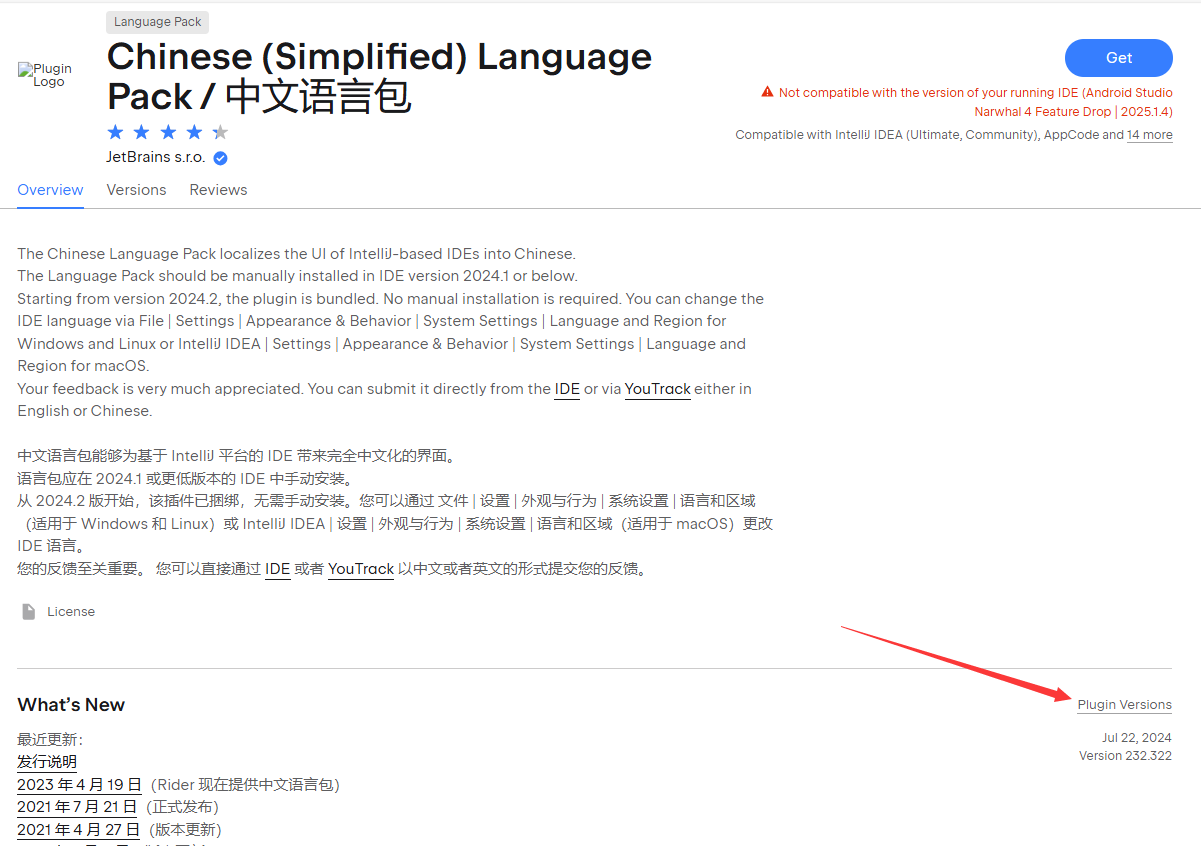1201x846 pixels.
Task: Click the 'Not compatible with the version' warning text
Action: click(x=975, y=102)
